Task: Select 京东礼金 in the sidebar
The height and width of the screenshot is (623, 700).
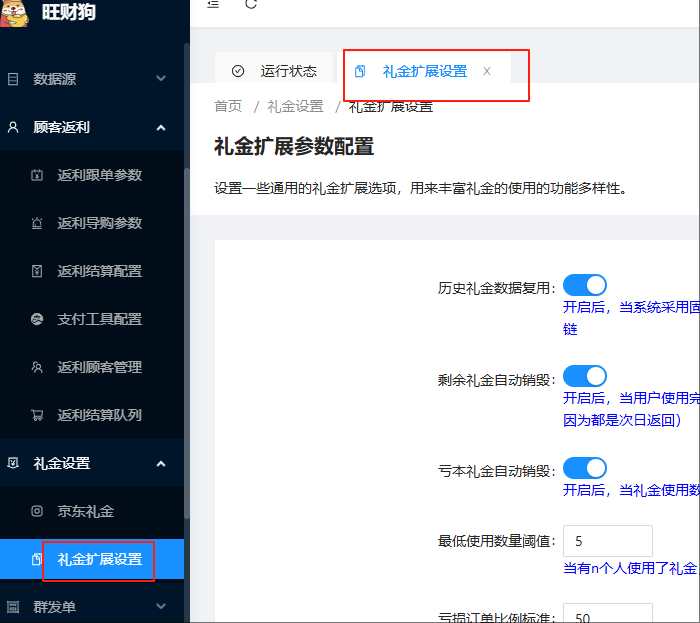Action: point(85,511)
